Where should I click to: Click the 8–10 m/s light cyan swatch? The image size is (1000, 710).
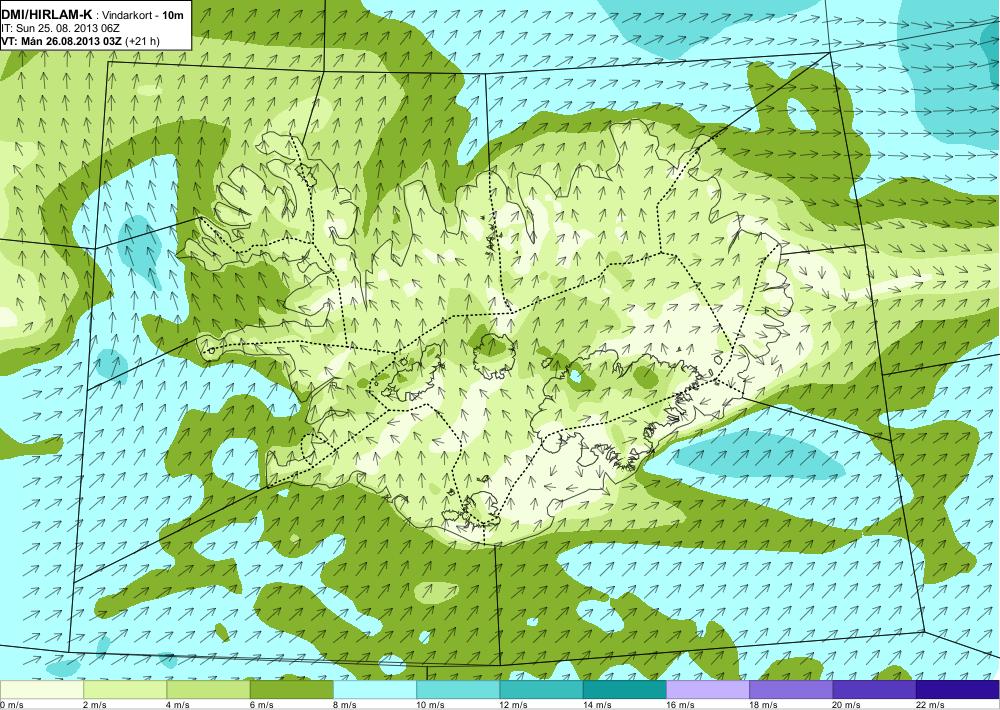375,690
